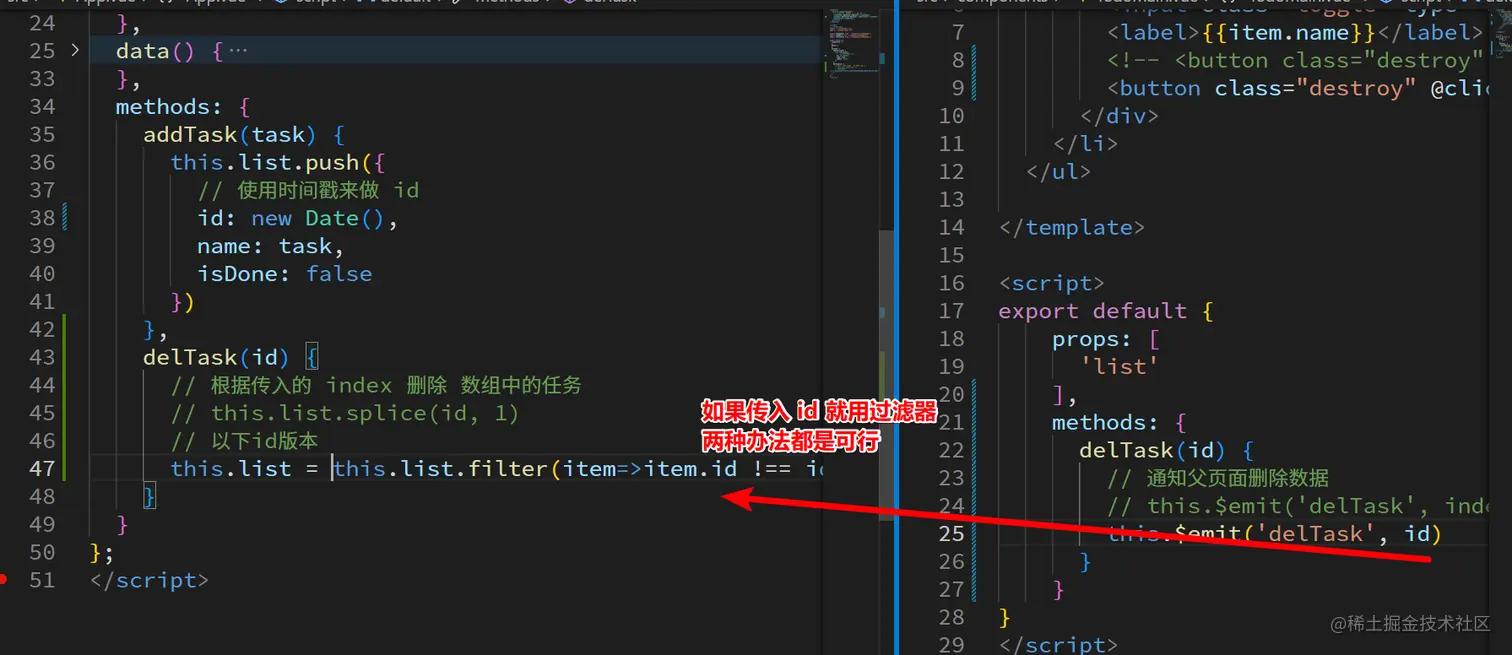Click the '<script>' tag on line 16

pos(1051,283)
